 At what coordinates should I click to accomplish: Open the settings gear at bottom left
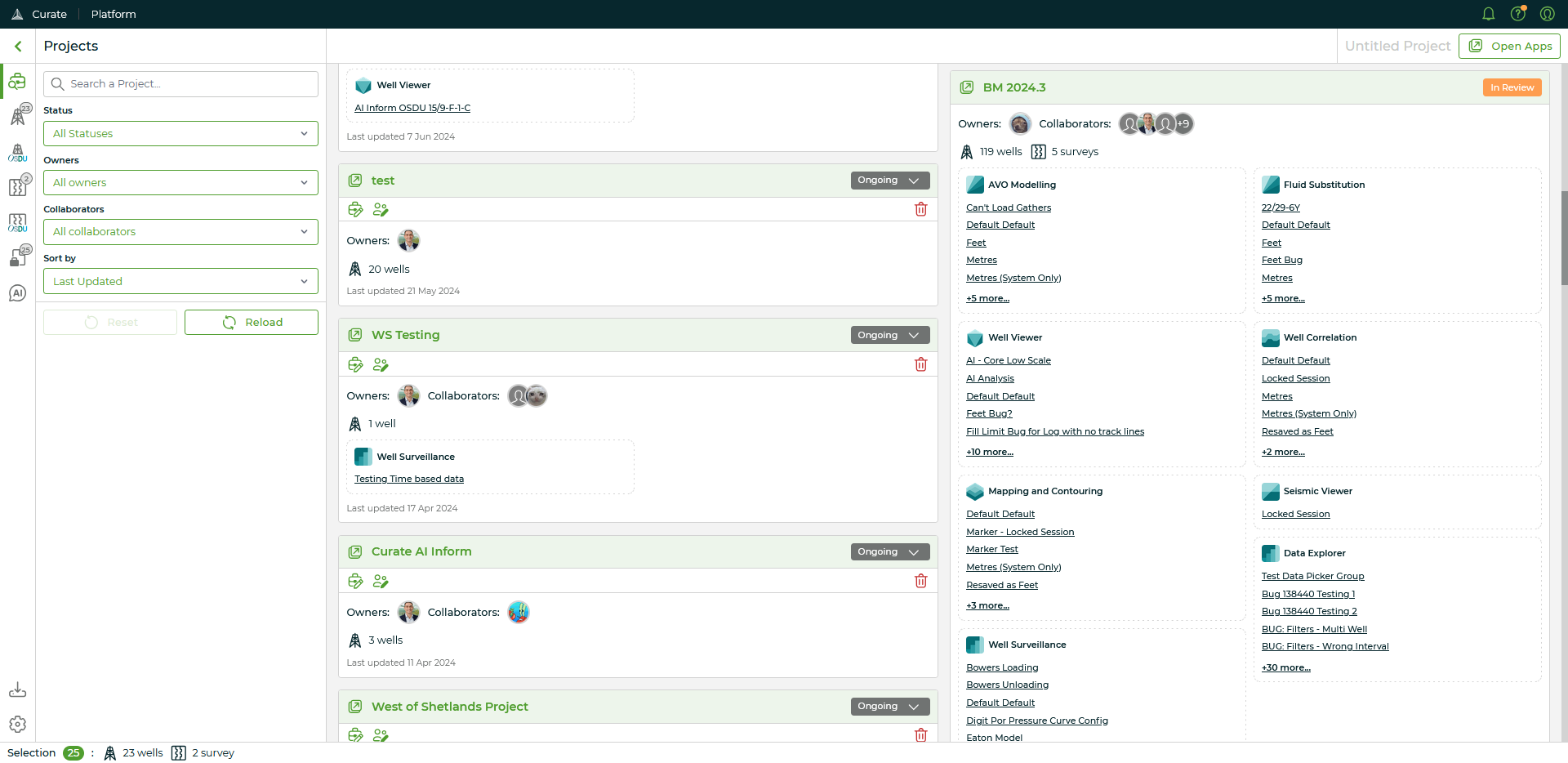(17, 724)
